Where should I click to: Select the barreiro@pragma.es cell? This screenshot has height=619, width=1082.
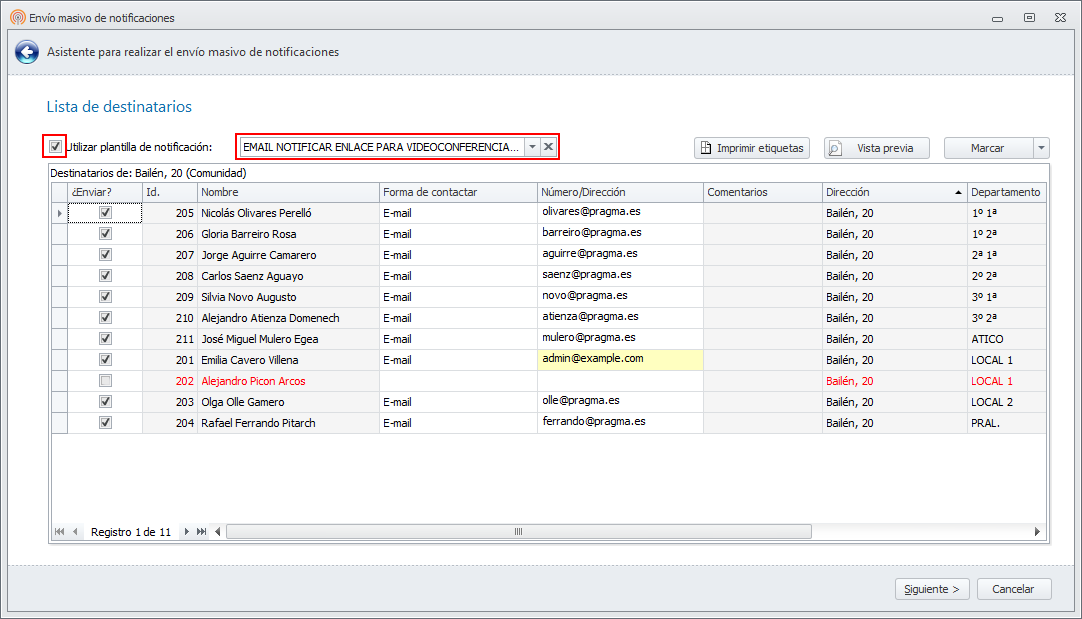[x=620, y=233]
